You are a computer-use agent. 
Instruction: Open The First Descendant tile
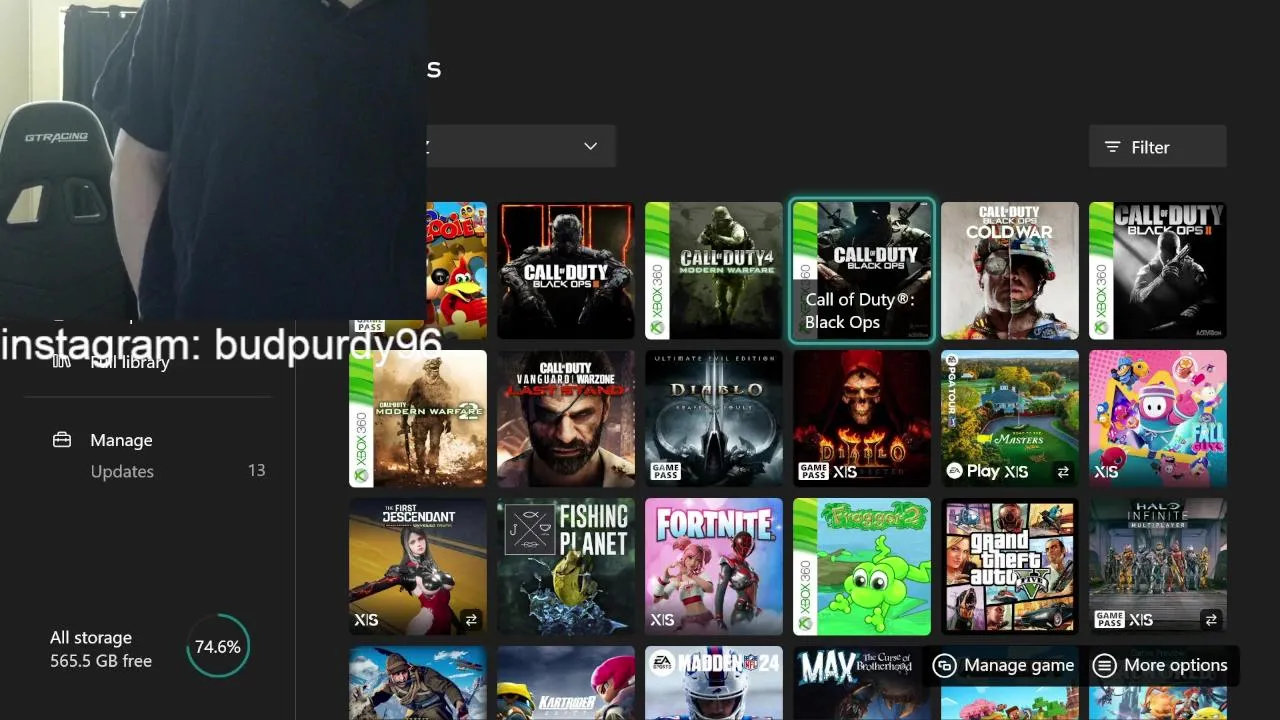coord(418,566)
